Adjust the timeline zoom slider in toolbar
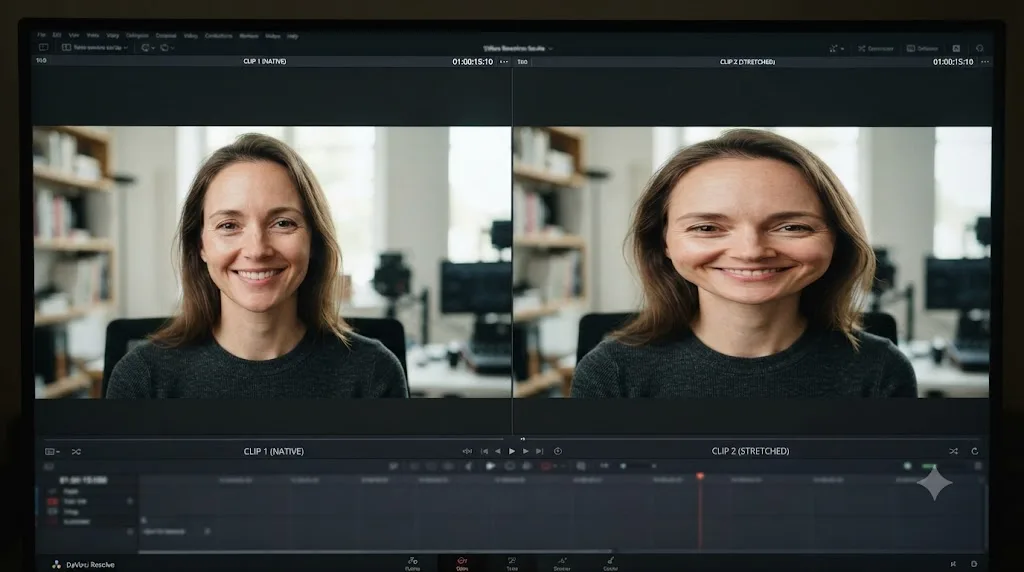This screenshot has height=572, width=1024. tap(637, 466)
